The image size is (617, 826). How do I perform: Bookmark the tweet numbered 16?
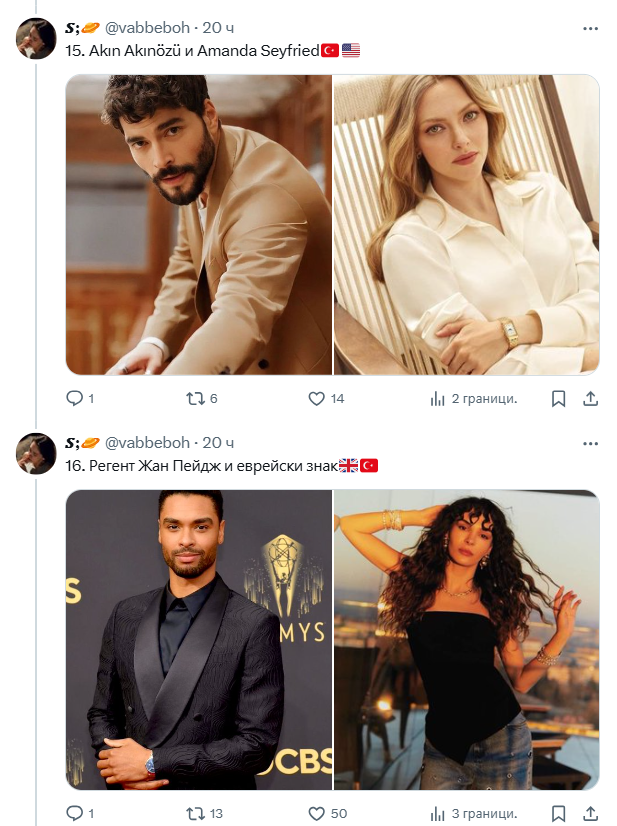tap(559, 812)
